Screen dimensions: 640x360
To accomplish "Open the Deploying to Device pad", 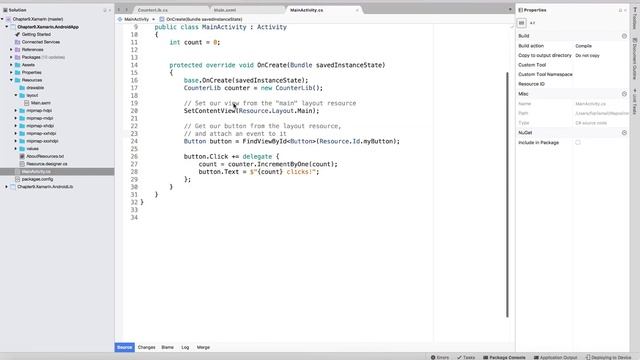I will click(608, 357).
